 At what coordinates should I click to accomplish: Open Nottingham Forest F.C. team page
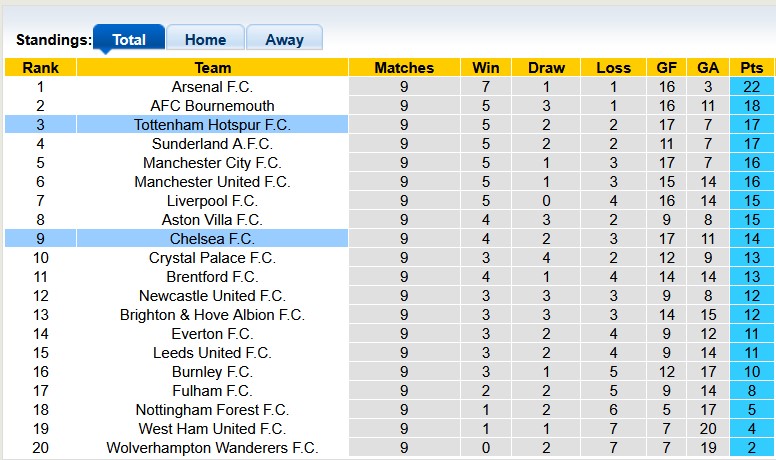pyautogui.click(x=212, y=410)
